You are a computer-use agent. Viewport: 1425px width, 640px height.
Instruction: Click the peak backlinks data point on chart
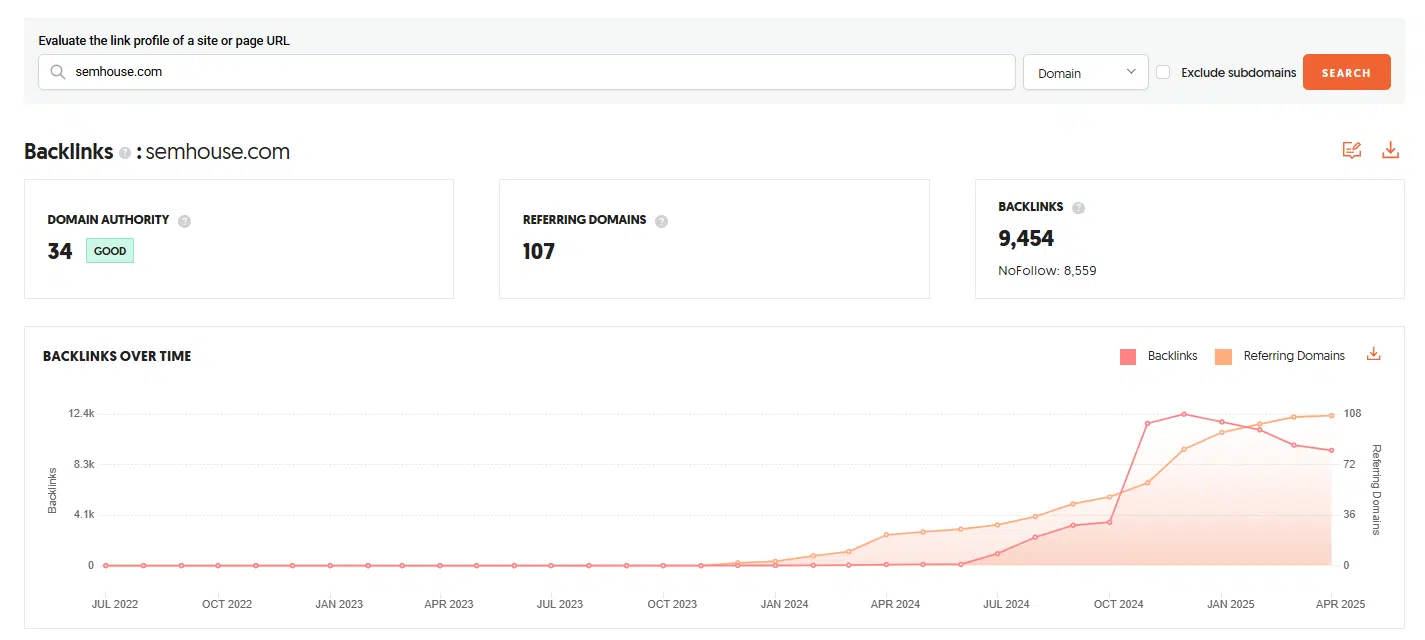pyautogui.click(x=1184, y=414)
